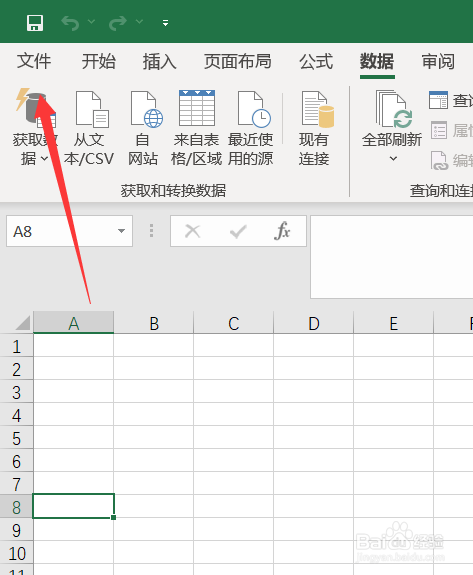Switch to the 页面布局 ribbon tab
Viewport: 473px width, 575px height.
pyautogui.click(x=238, y=61)
